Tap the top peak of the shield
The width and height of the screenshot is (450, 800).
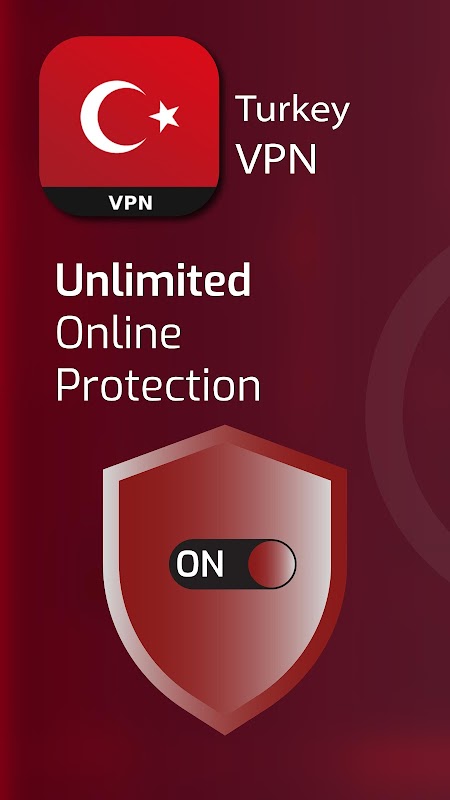(225, 431)
